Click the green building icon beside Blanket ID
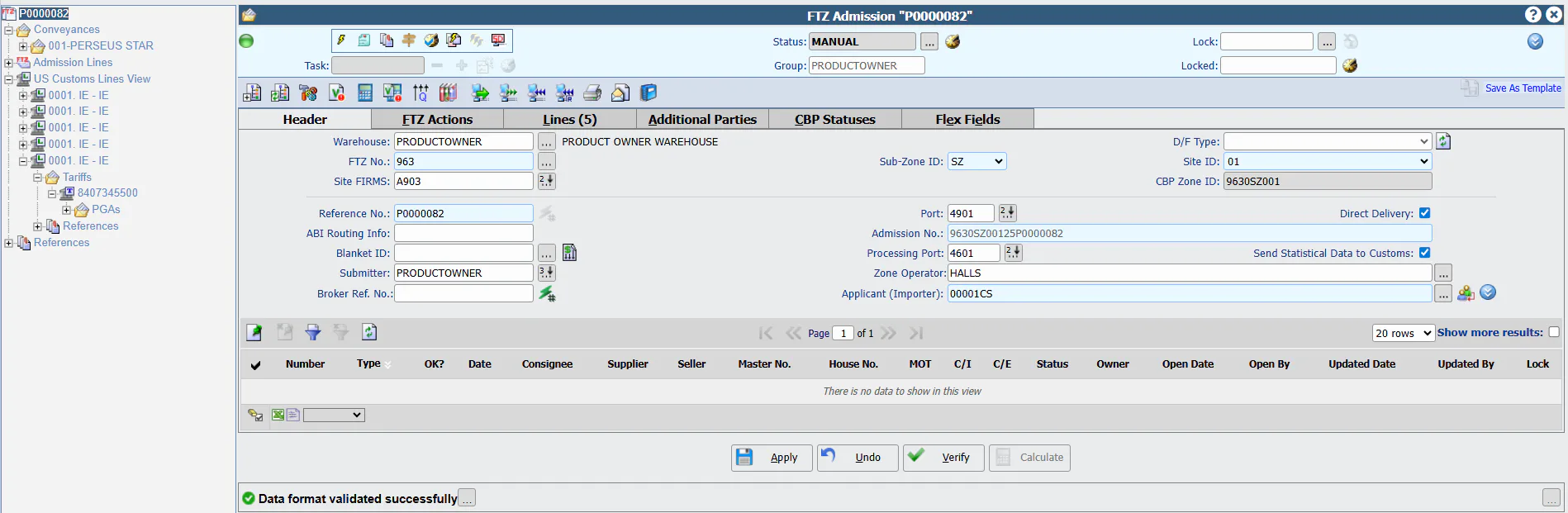Viewport: 1568px width, 513px height. tap(569, 253)
